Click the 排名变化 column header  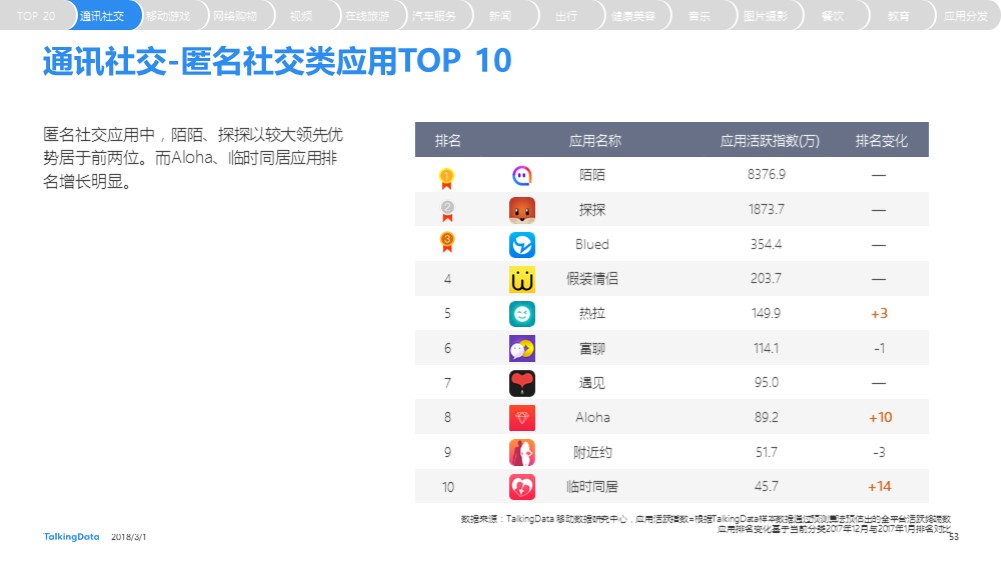[881, 140]
